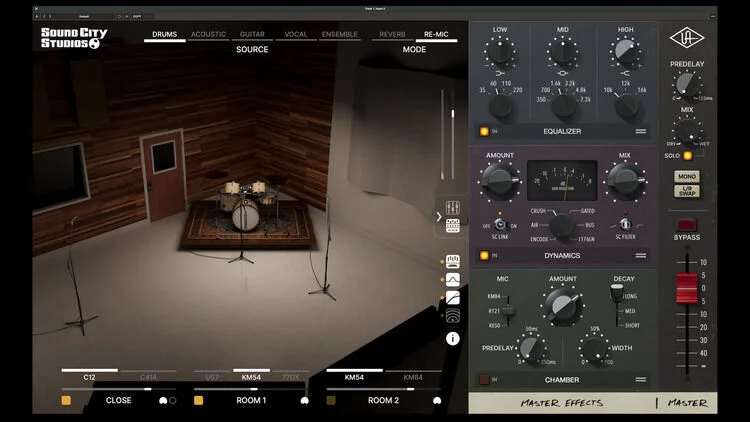Choose the KM84 mic for ROOM 2
The width and height of the screenshot is (750, 422).
tap(413, 375)
